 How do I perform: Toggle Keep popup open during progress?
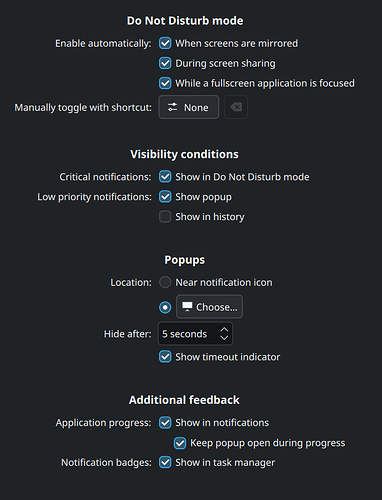click(180, 443)
